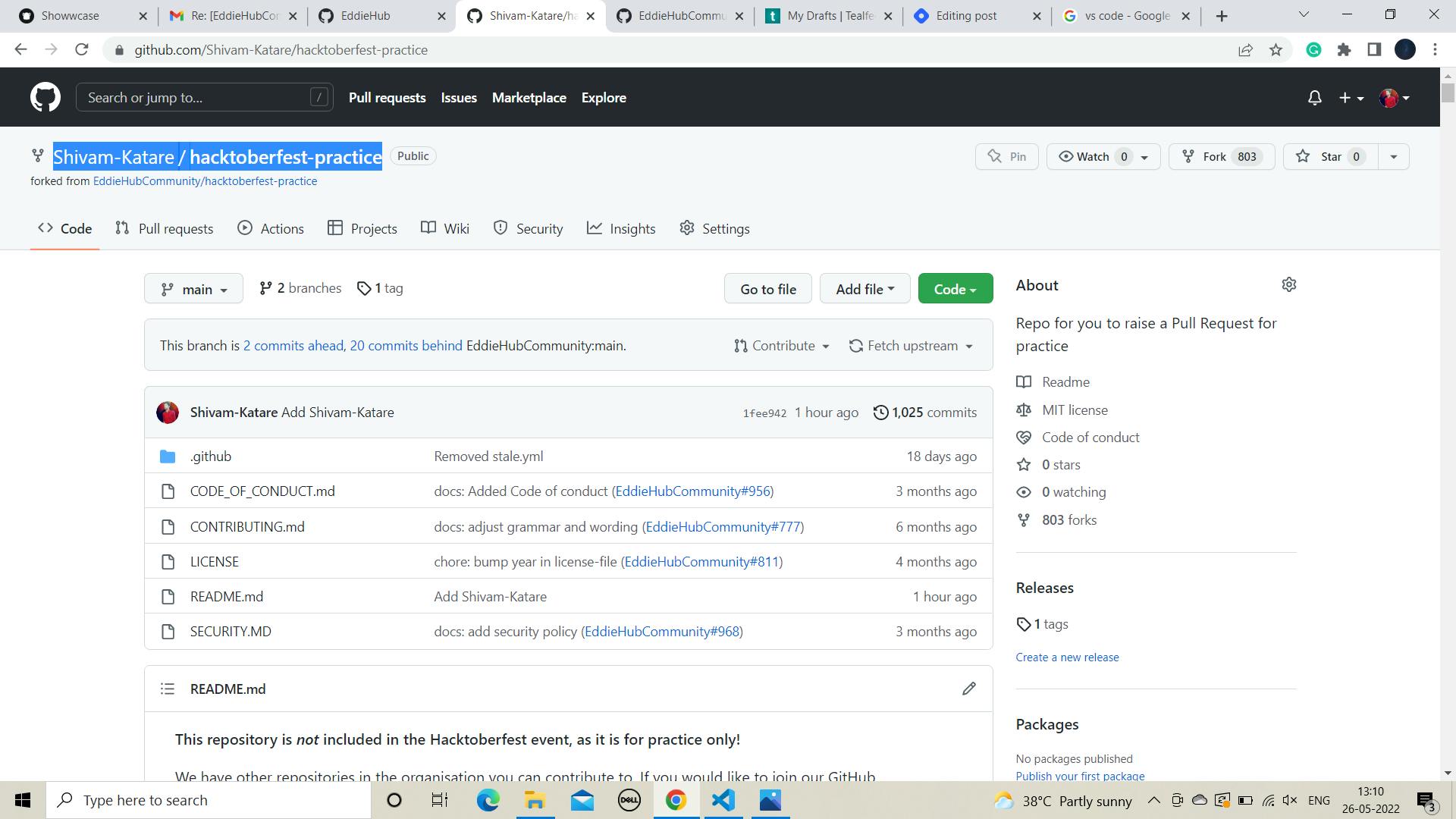Expand the Fetch upstream dropdown
Viewport: 1456px width, 819px height.
(912, 346)
